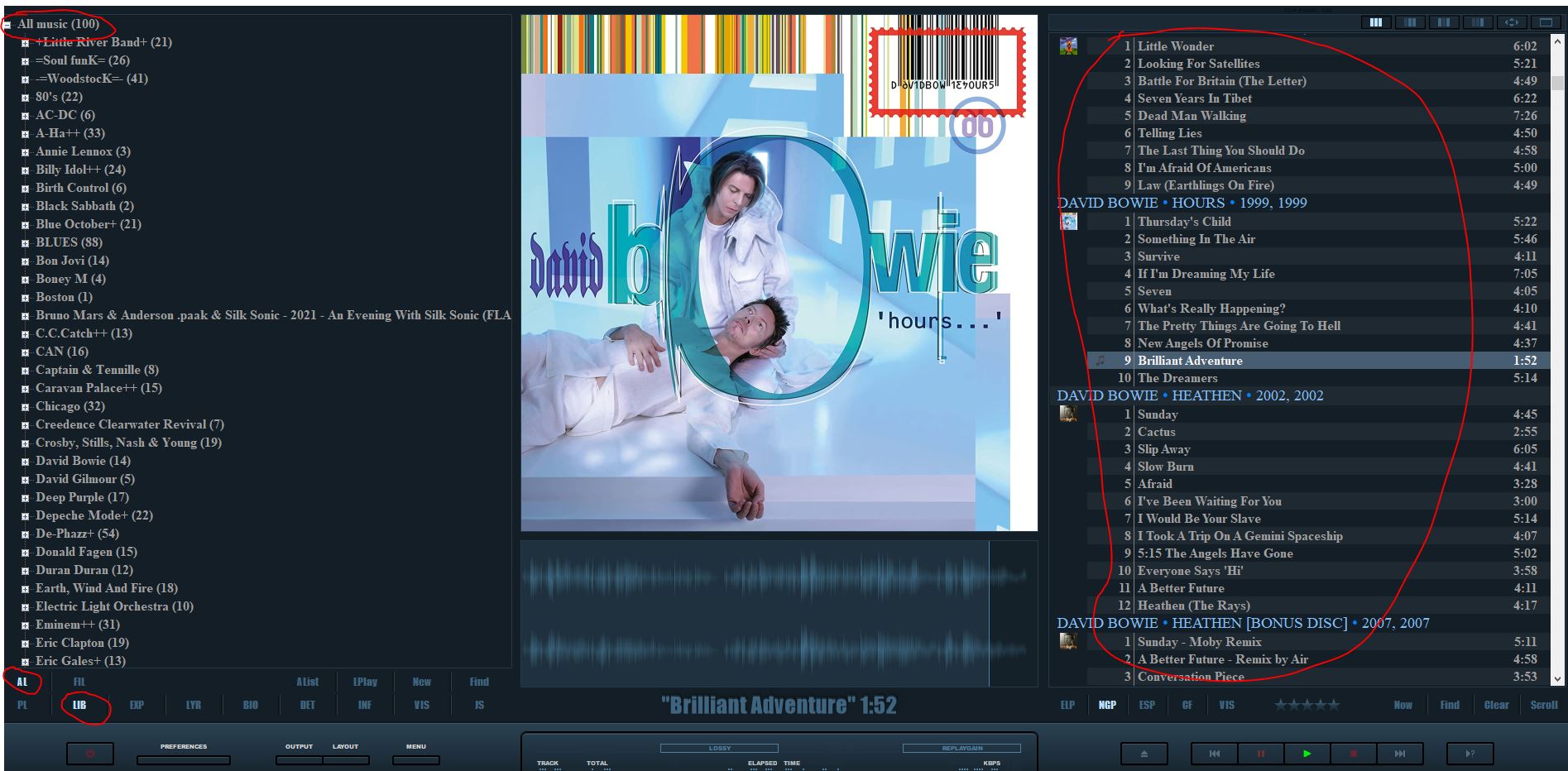The image size is (1568, 771).
Task: Select the first column layout icon
Action: 1376,22
